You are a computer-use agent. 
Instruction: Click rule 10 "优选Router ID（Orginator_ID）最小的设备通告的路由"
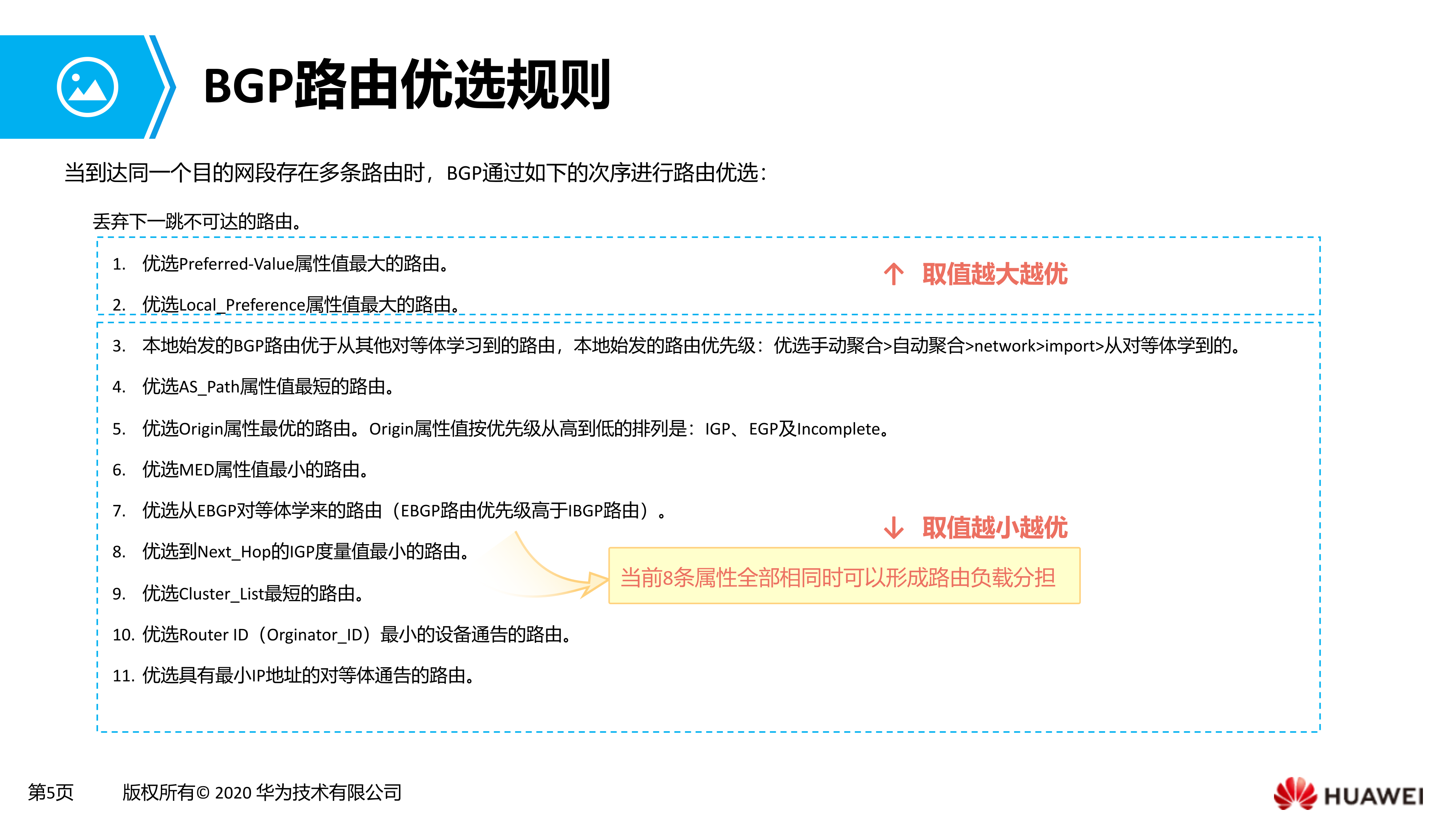tap(352, 634)
